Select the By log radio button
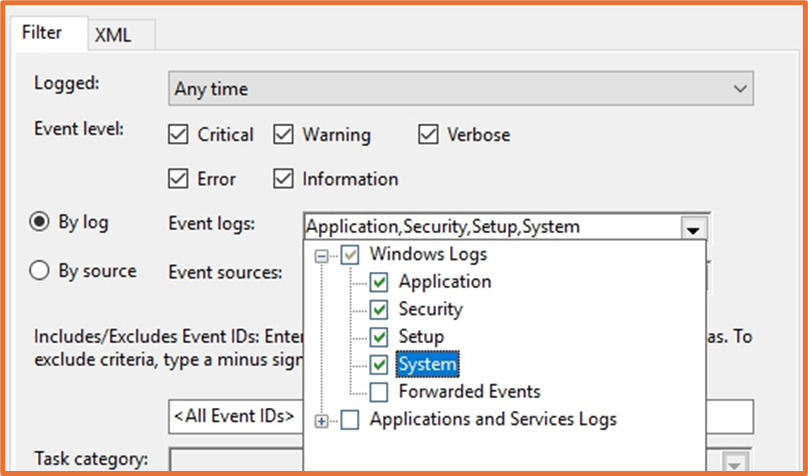 (39, 222)
